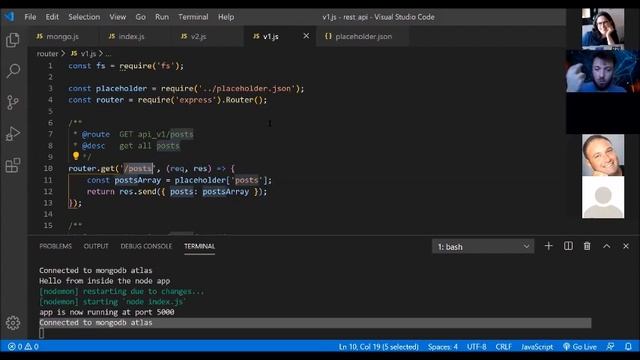This screenshot has height=360, width=640.
Task: Click the 'router' breadcrumb segment
Action: (x=47, y=53)
